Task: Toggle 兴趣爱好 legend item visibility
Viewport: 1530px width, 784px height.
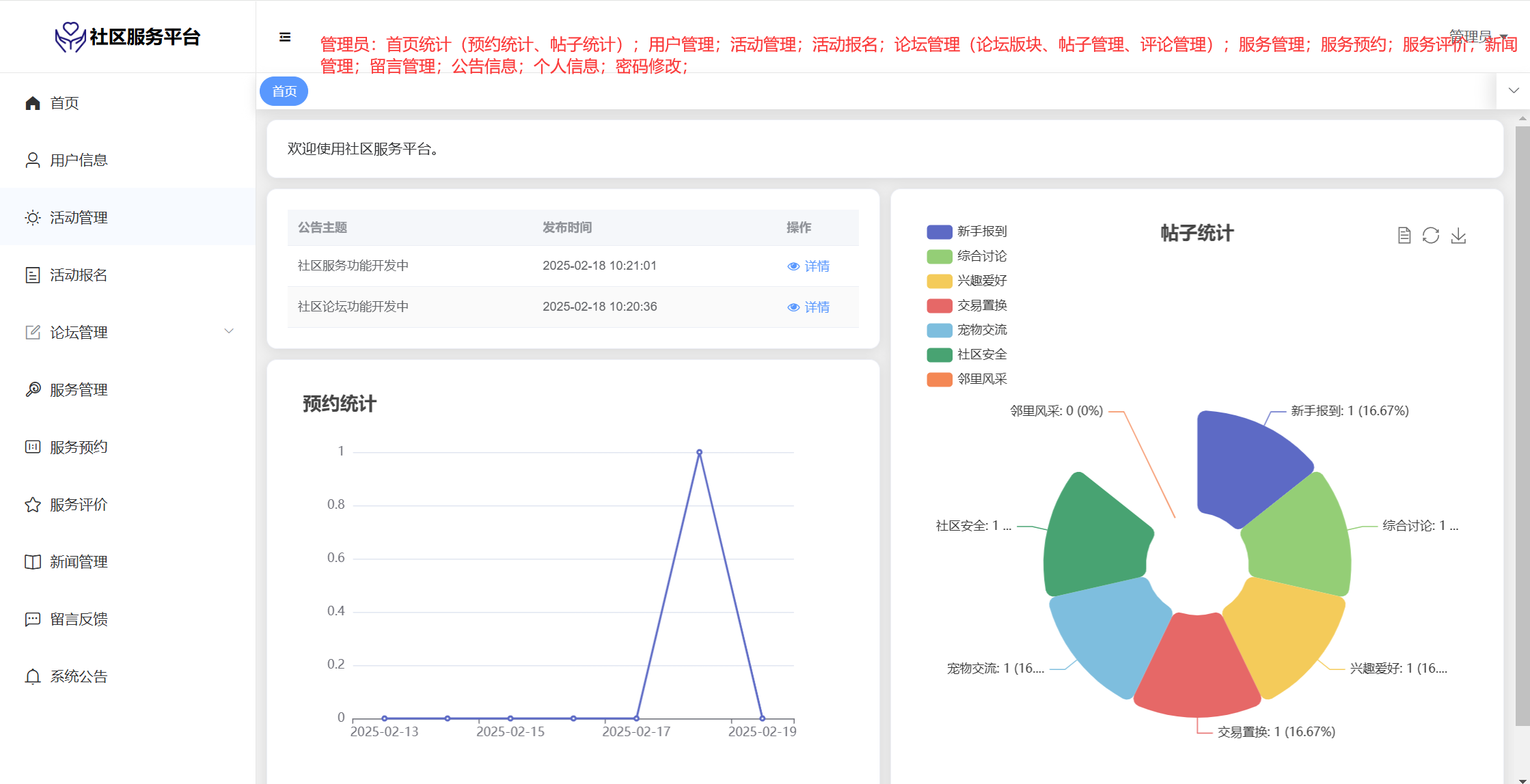Action: click(966, 281)
